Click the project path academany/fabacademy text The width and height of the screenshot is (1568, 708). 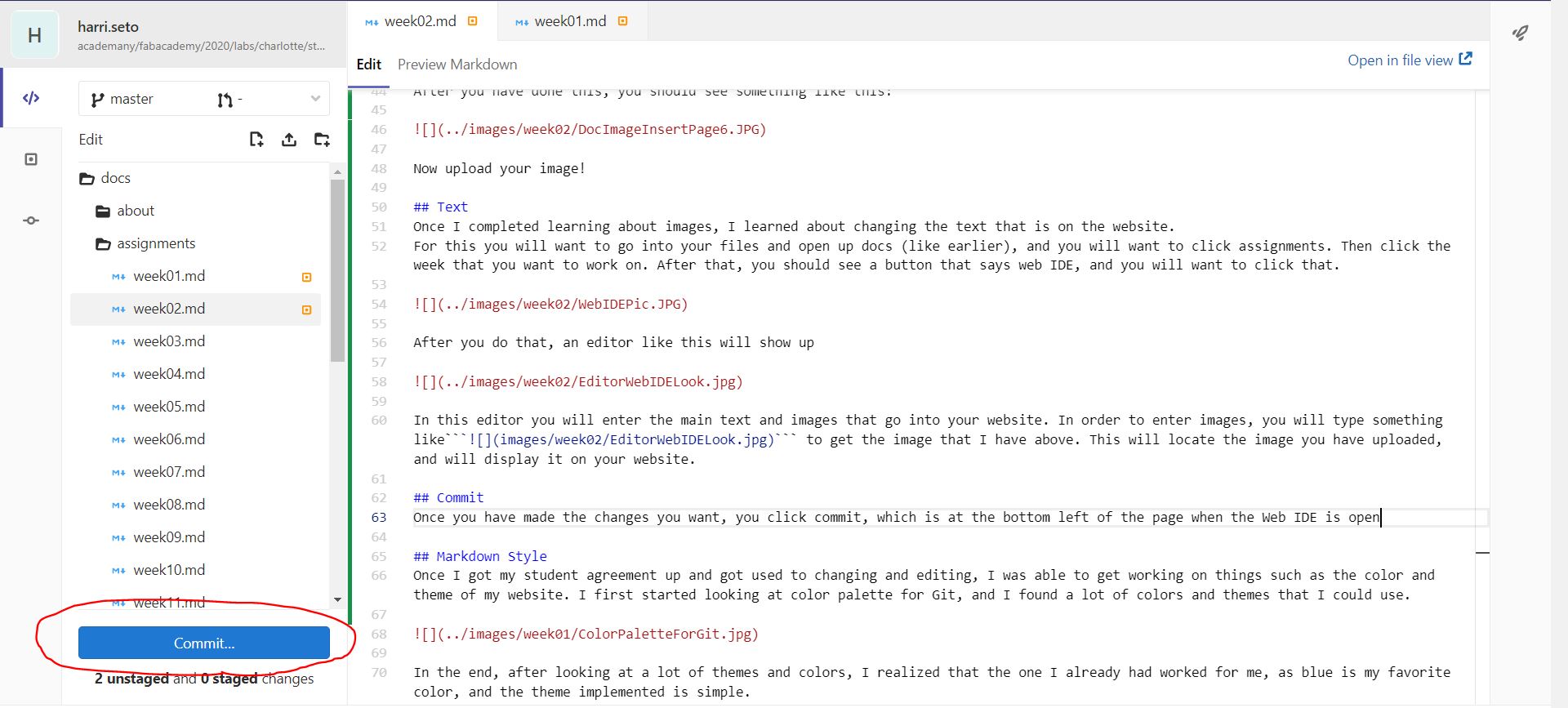coord(201,47)
